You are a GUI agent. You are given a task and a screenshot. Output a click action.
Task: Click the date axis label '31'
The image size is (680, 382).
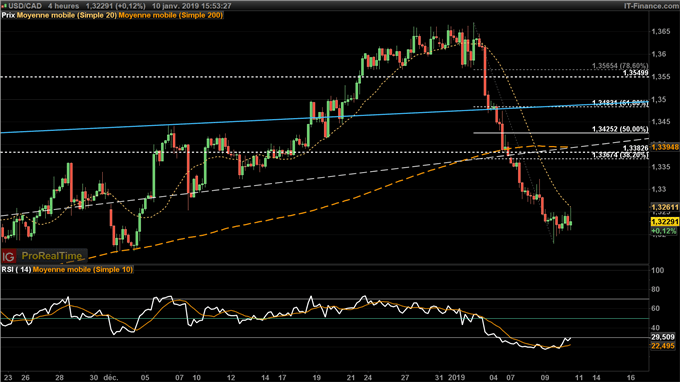(x=439, y=377)
